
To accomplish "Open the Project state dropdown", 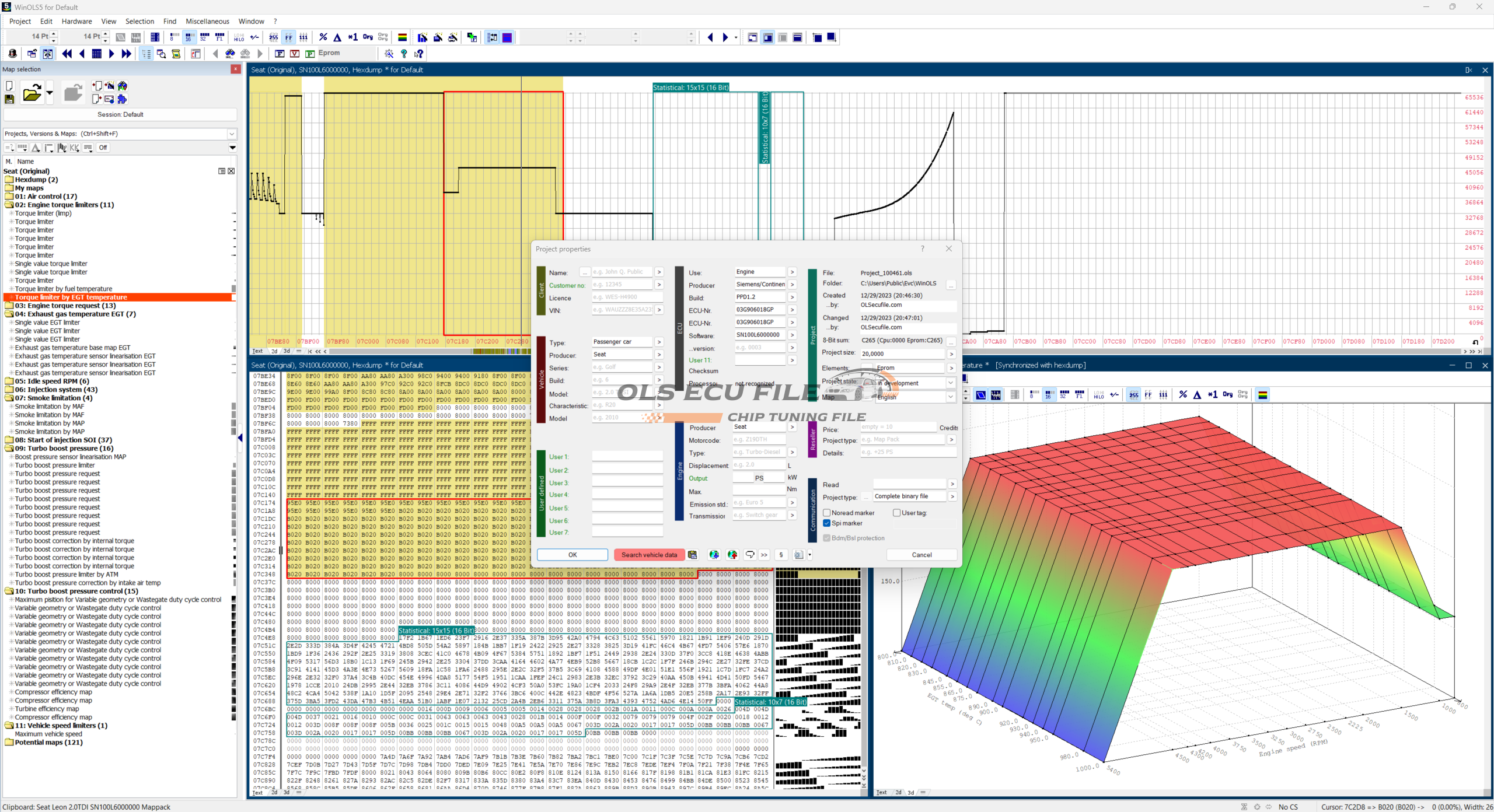I will coord(951,383).
